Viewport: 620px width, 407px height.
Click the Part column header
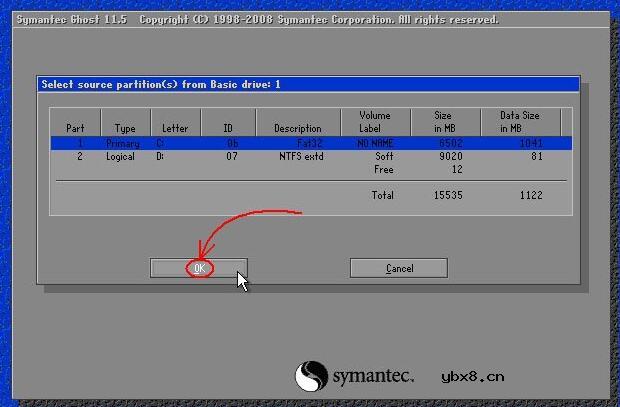[x=75, y=129]
